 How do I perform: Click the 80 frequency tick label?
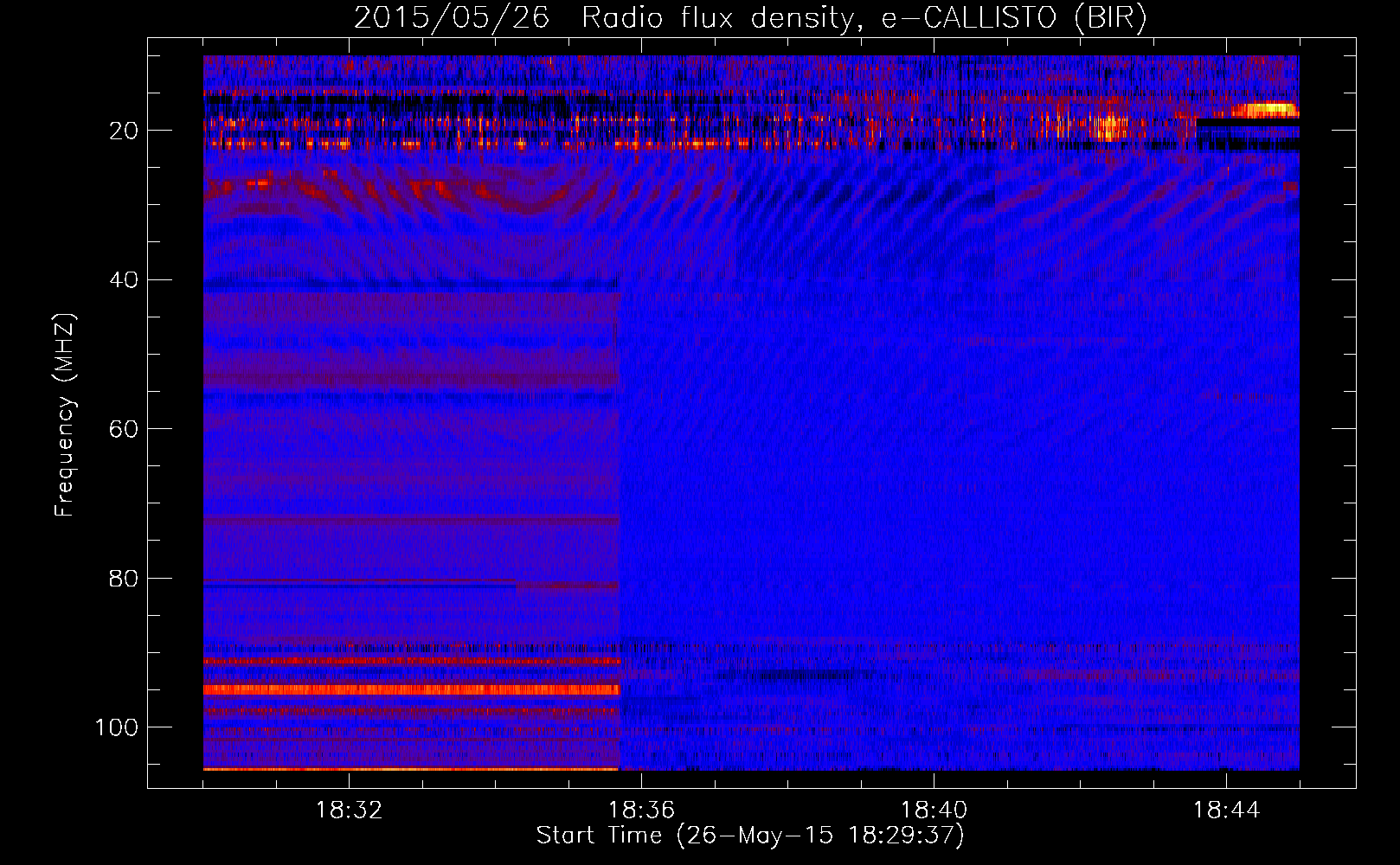124,578
